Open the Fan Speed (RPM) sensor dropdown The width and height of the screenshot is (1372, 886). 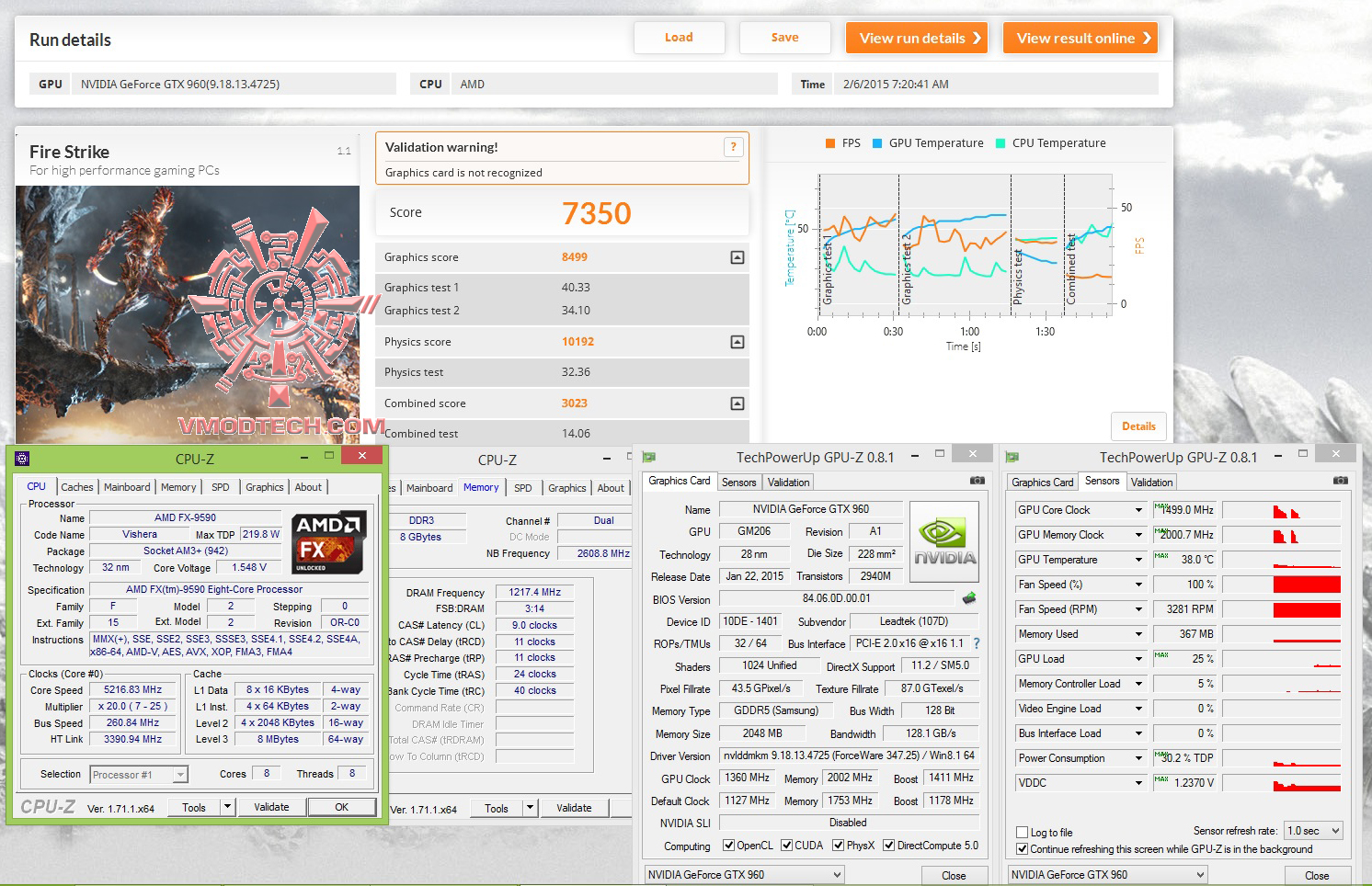(1138, 609)
